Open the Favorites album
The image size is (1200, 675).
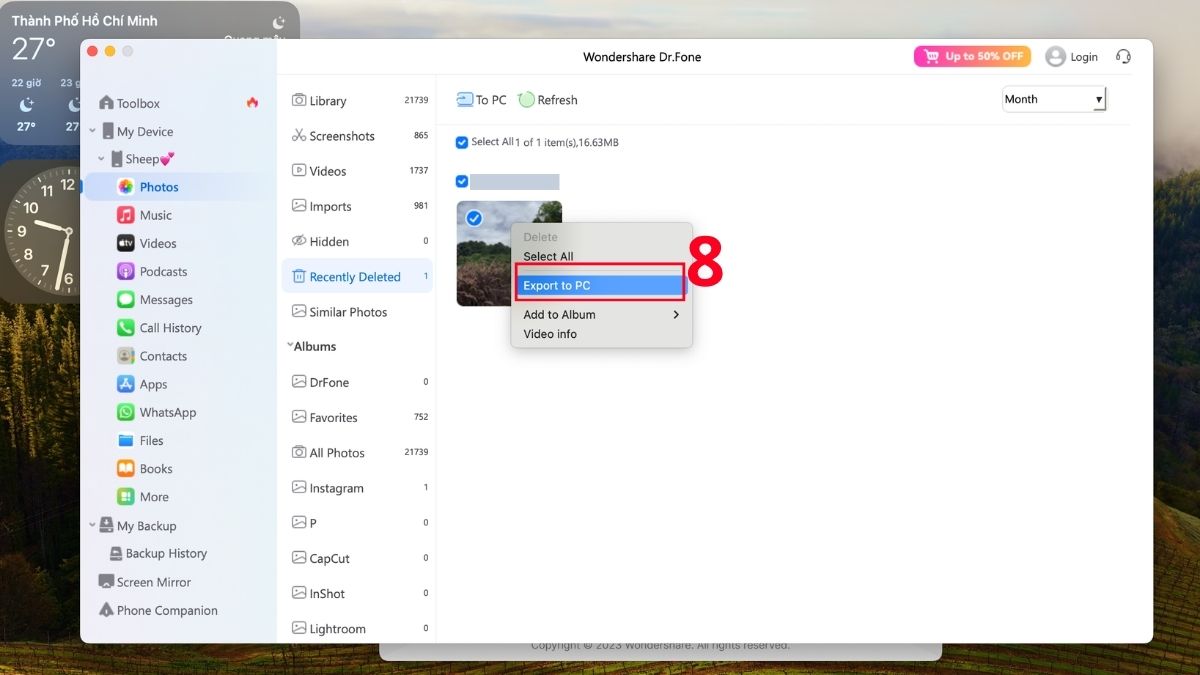point(357,417)
